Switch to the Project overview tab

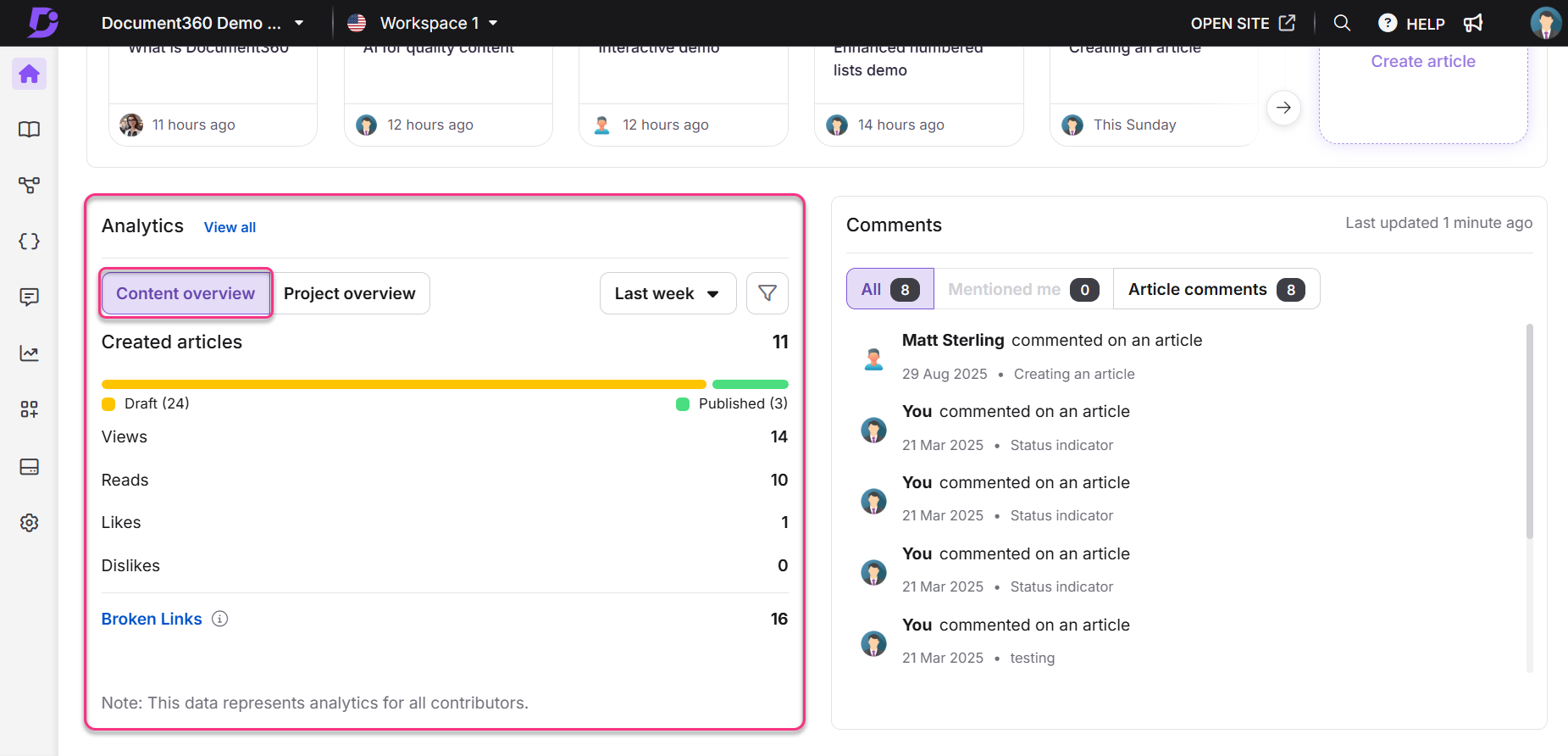click(x=350, y=293)
